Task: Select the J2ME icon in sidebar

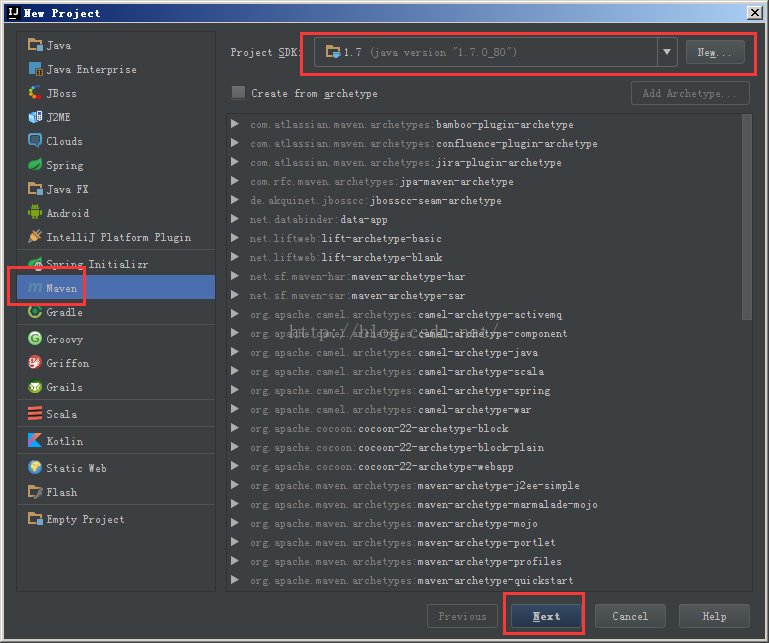Action: click(x=35, y=117)
